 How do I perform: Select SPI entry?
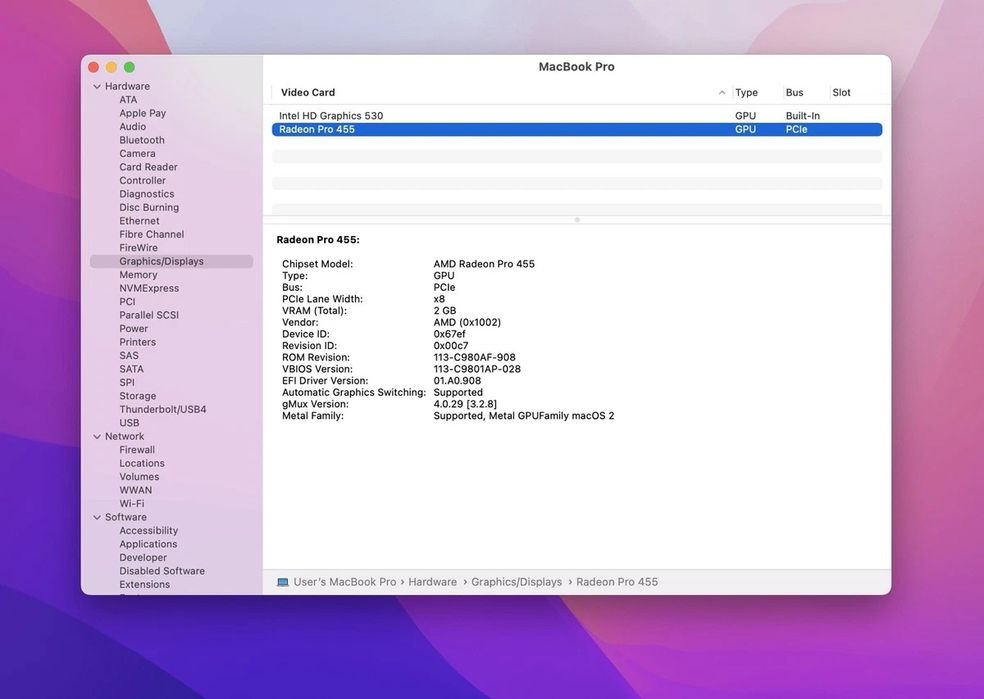[x=127, y=383]
